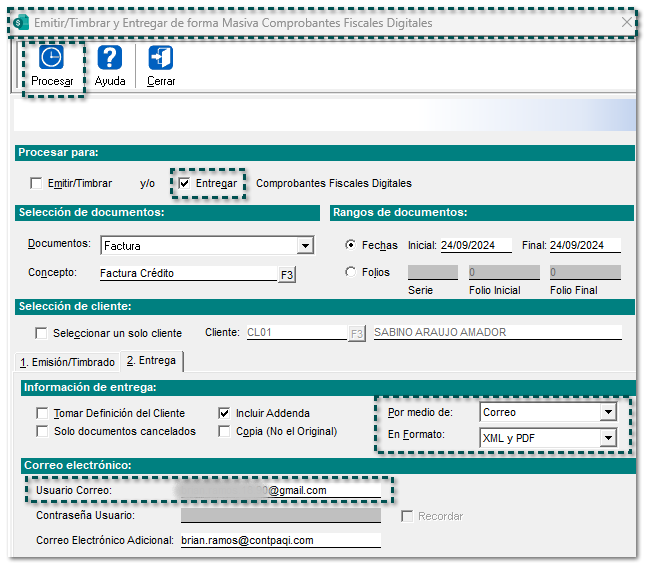Screen dimensions: 653x566
Task: Choose the Fechas radio option
Action: click(x=350, y=245)
